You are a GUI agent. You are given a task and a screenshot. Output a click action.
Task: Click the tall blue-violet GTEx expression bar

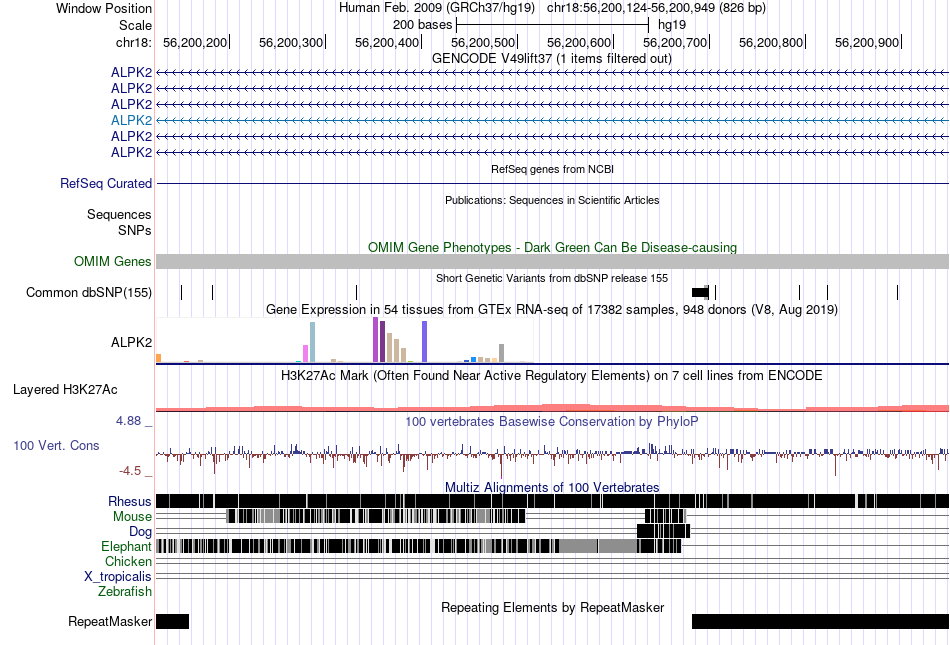coord(425,342)
